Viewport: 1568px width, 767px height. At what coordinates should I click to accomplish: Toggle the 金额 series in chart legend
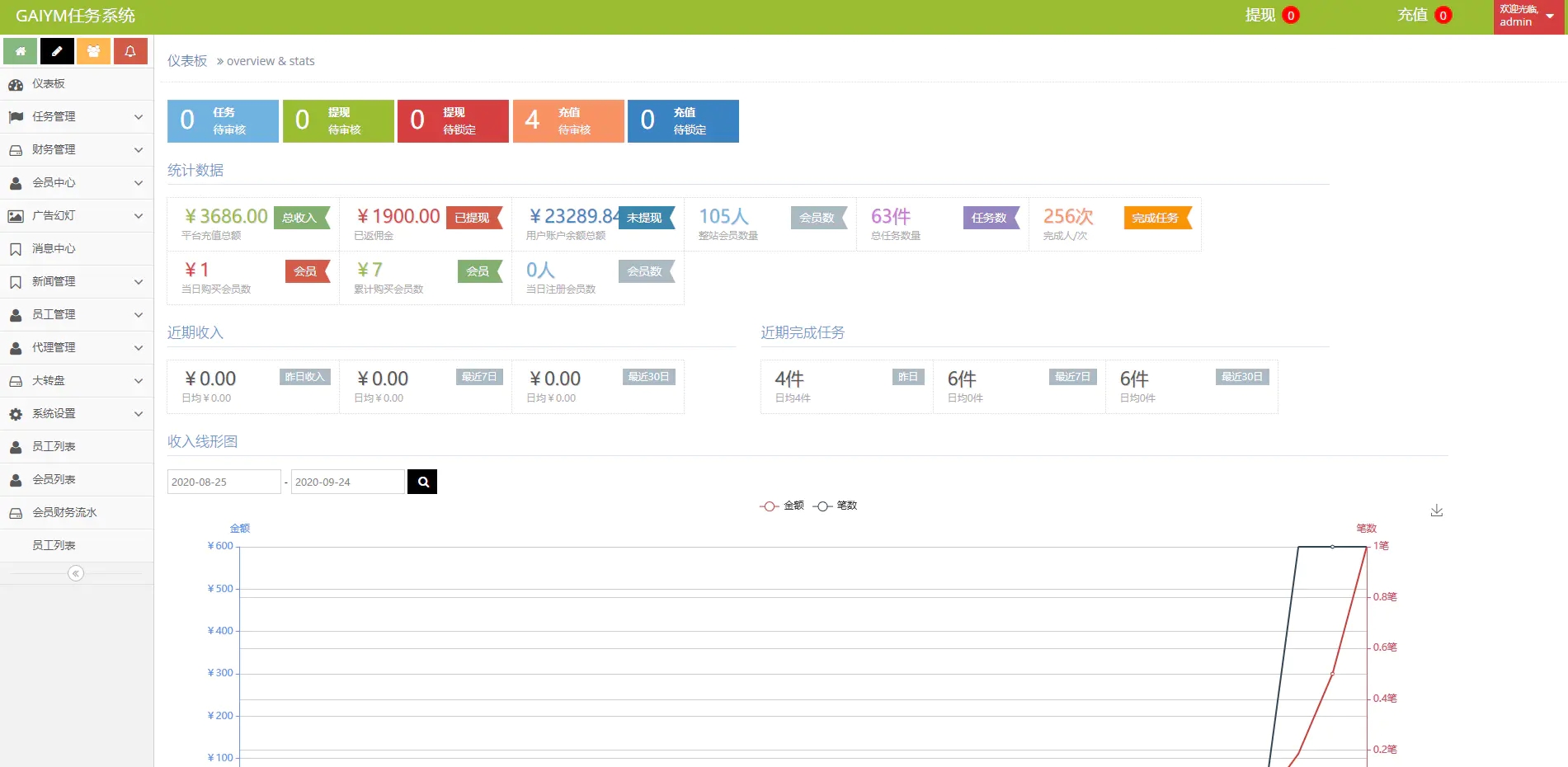[x=782, y=506]
